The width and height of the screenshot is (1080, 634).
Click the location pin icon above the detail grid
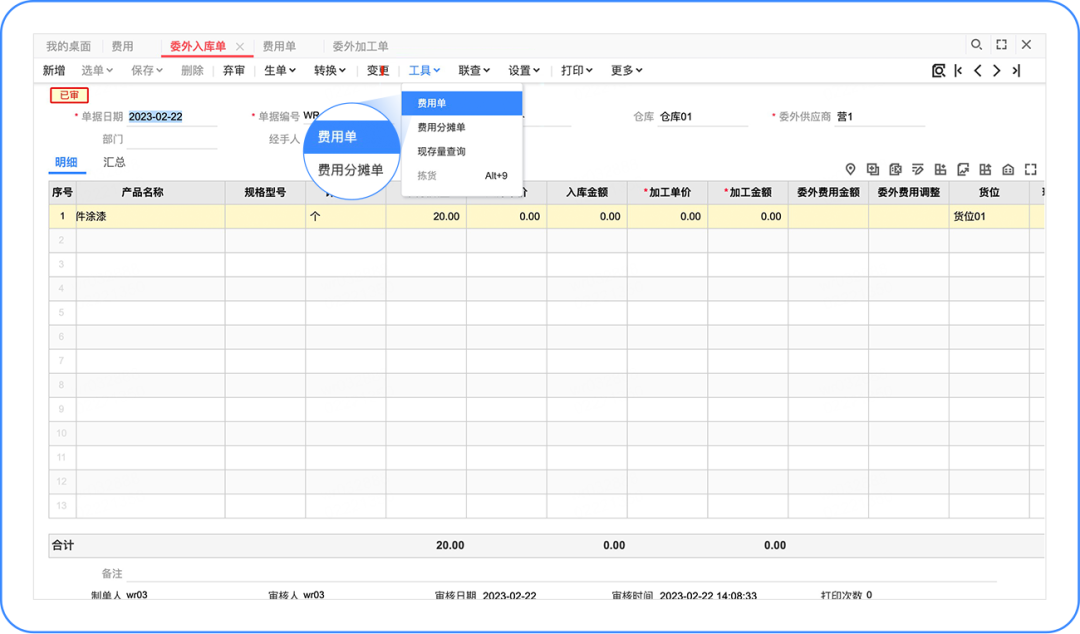pos(851,169)
